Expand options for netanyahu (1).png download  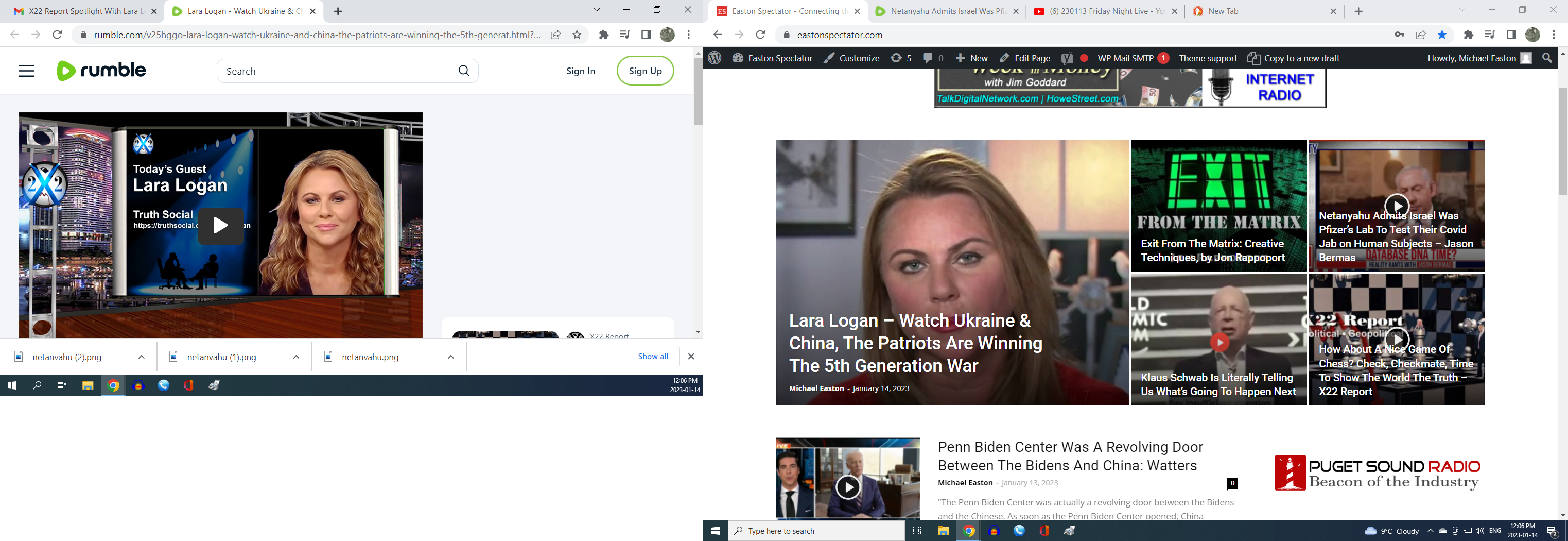(x=296, y=357)
